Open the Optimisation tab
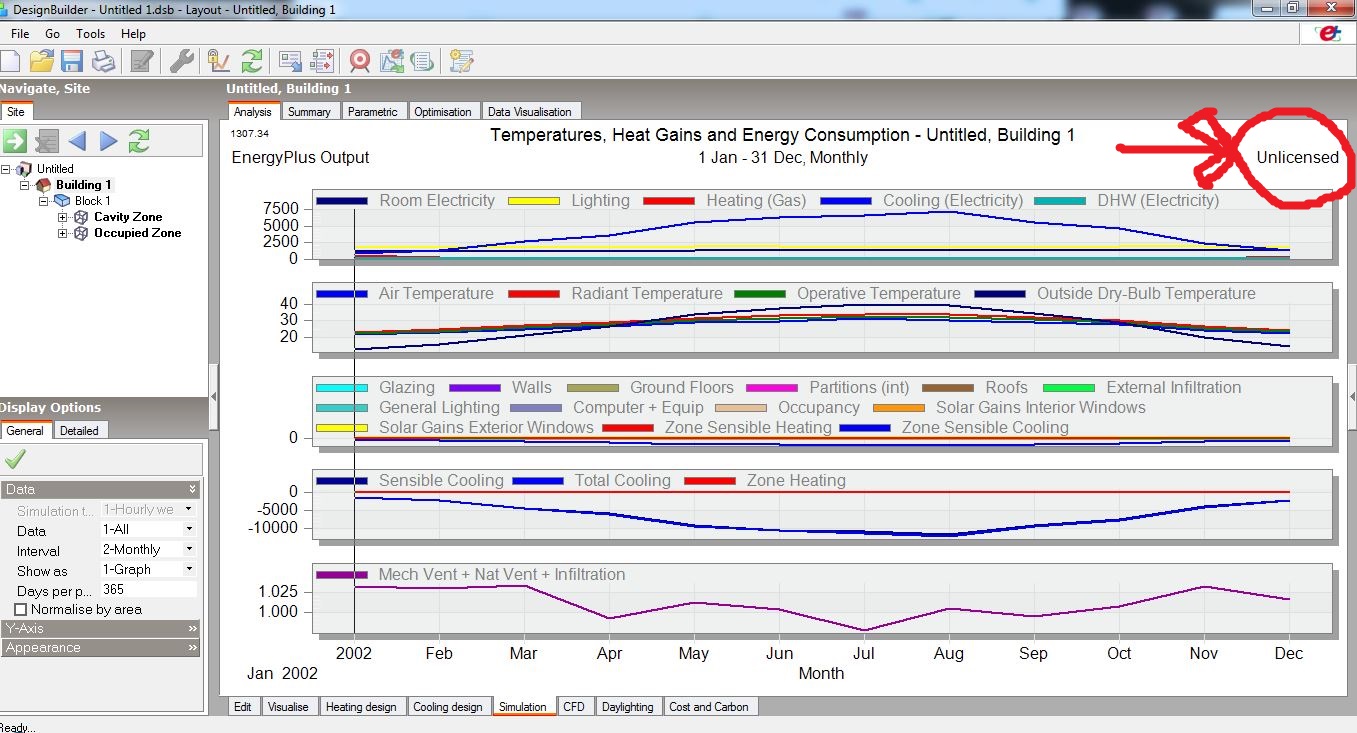The image size is (1357, 733). tap(442, 112)
